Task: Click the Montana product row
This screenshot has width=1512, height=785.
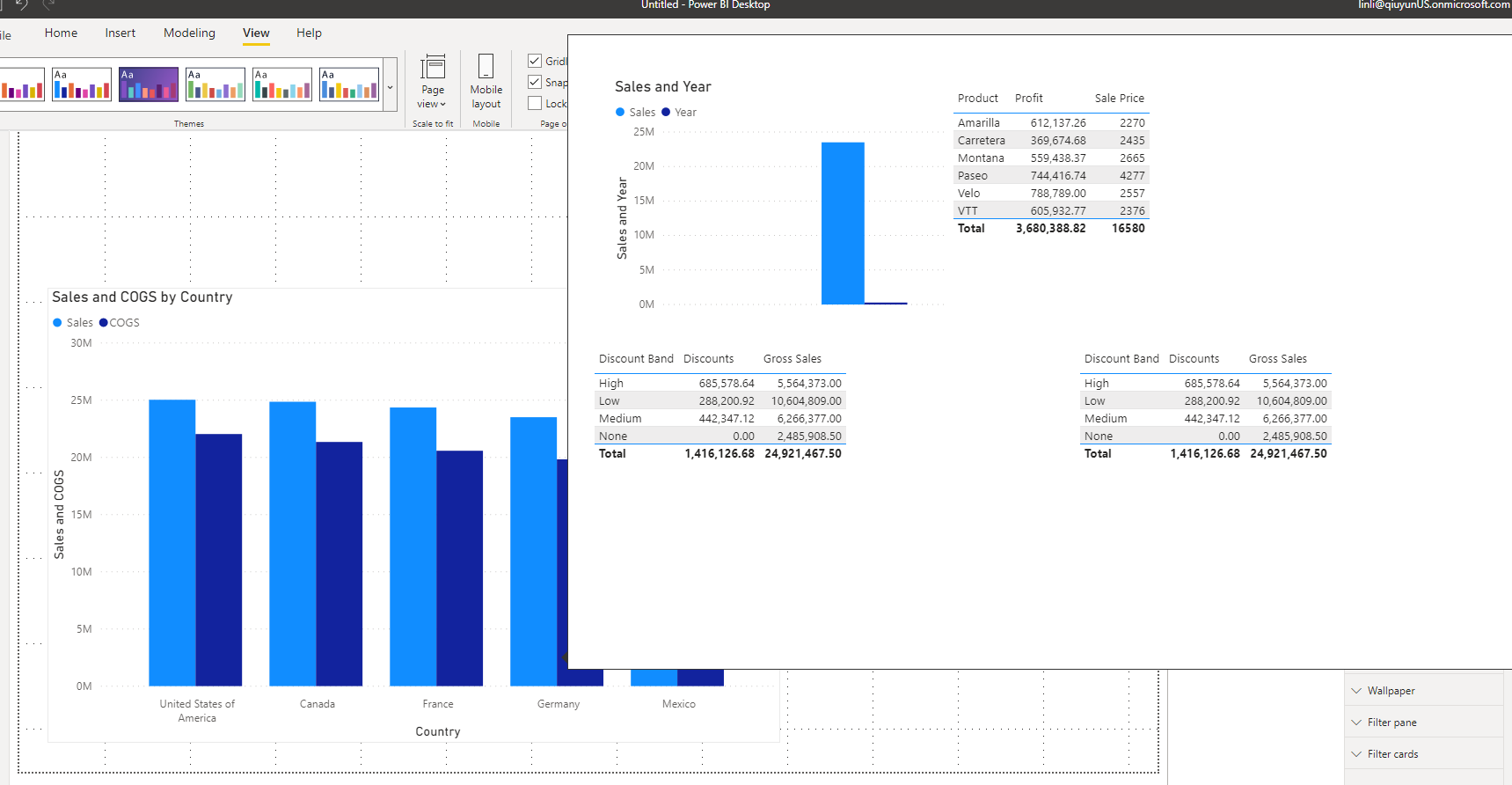Action: 1051,158
